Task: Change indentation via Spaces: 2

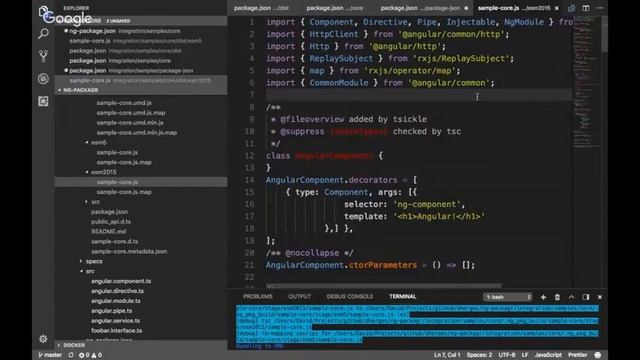Action: (x=479, y=355)
